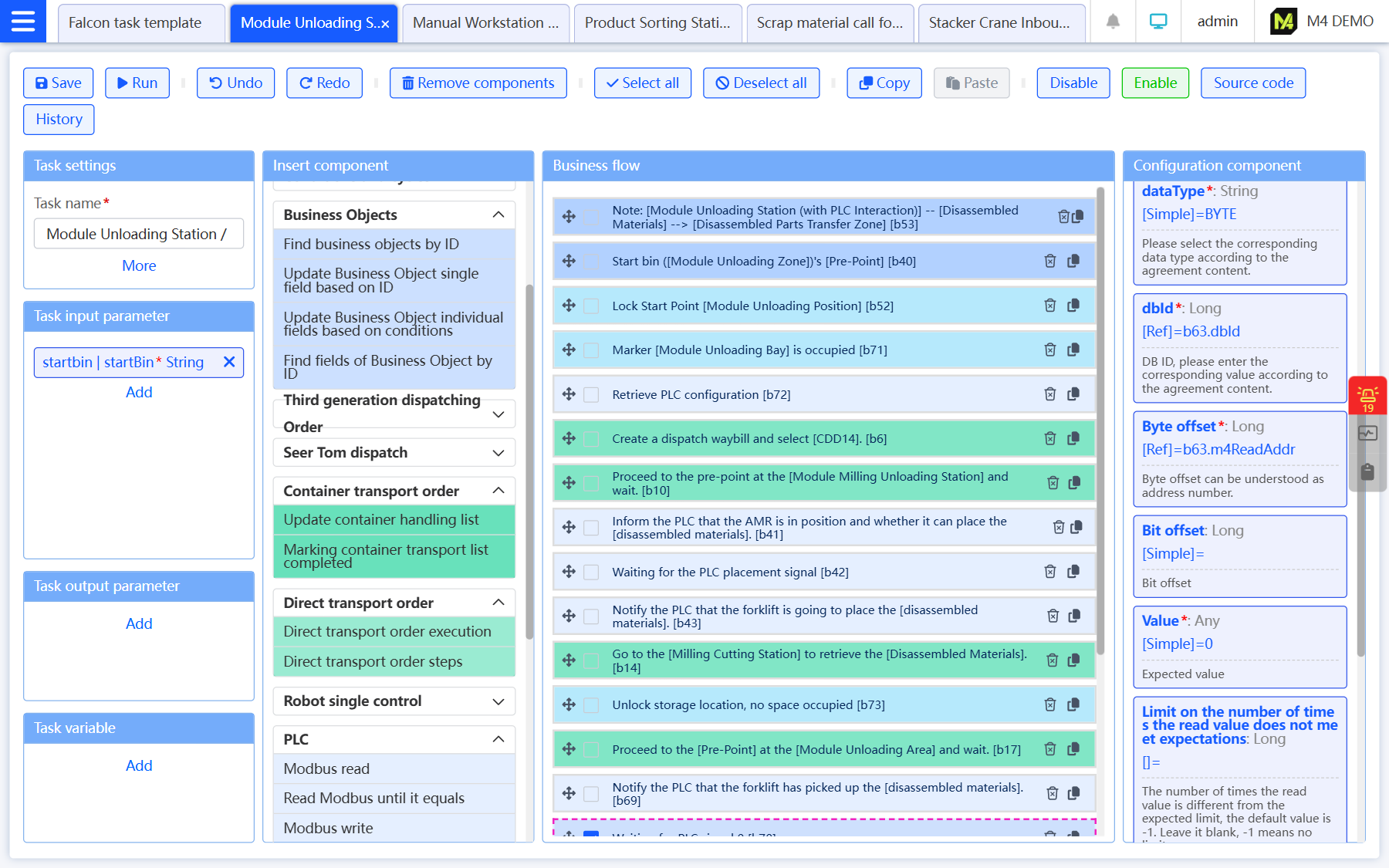Click the notification bell icon

click(1113, 22)
